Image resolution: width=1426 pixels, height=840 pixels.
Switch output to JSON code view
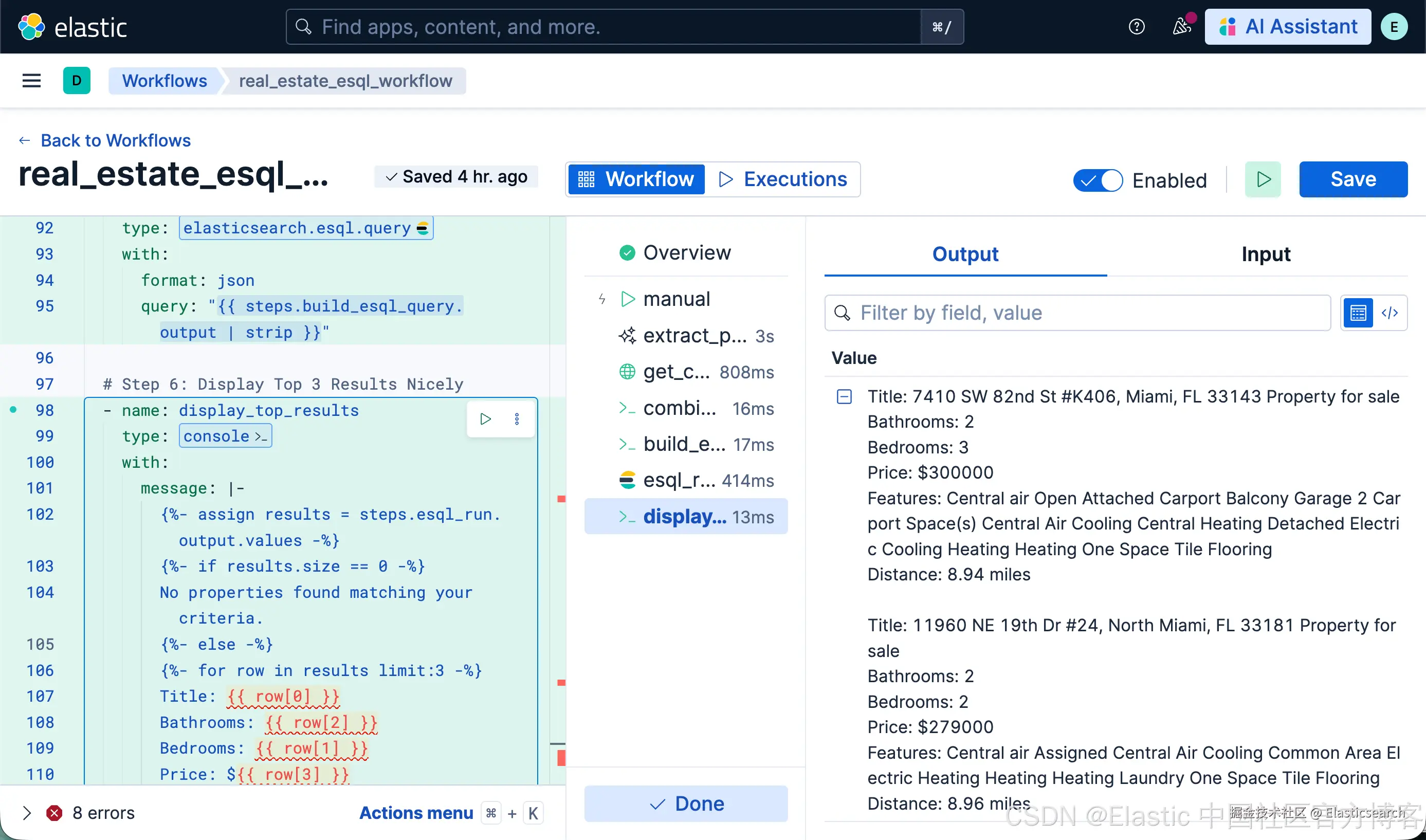coord(1390,313)
